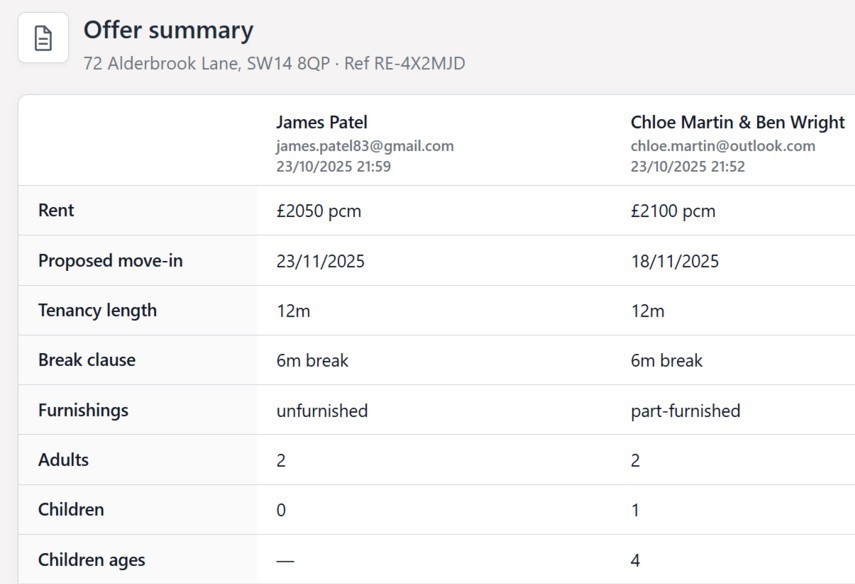Click the 23/11/2025 move-in date cell

pos(320,261)
